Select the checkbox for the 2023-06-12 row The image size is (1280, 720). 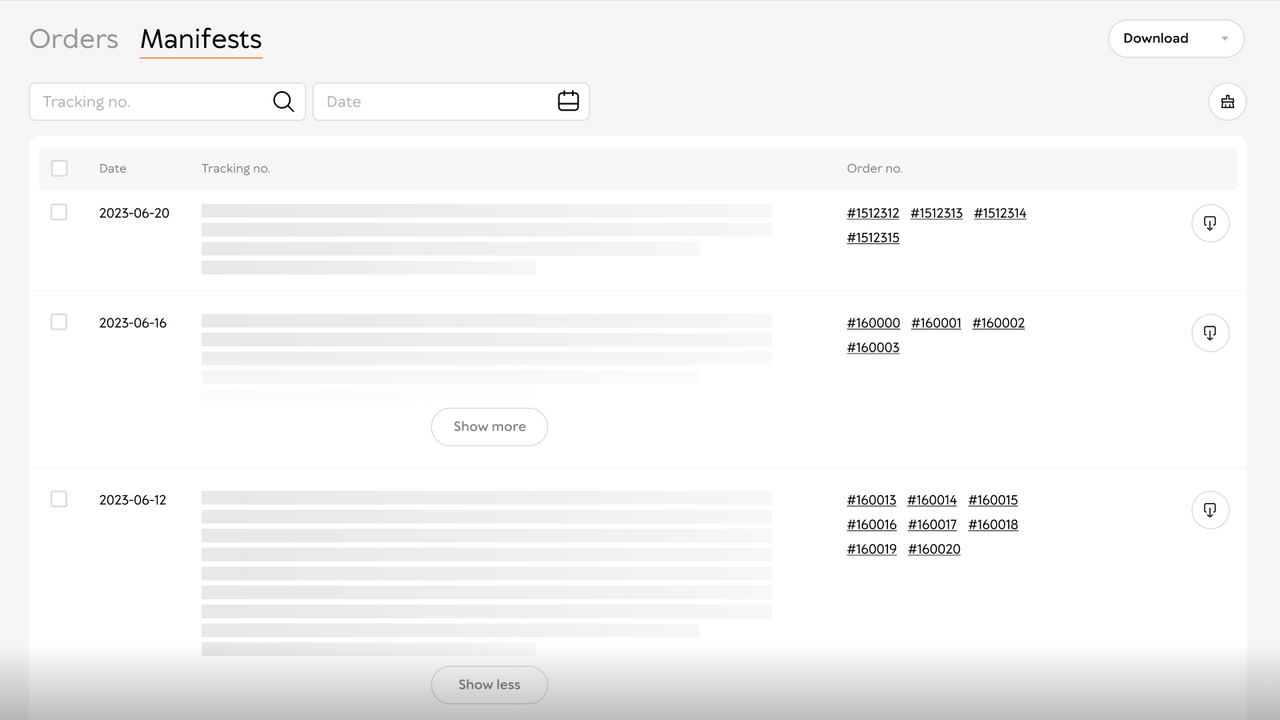58,499
